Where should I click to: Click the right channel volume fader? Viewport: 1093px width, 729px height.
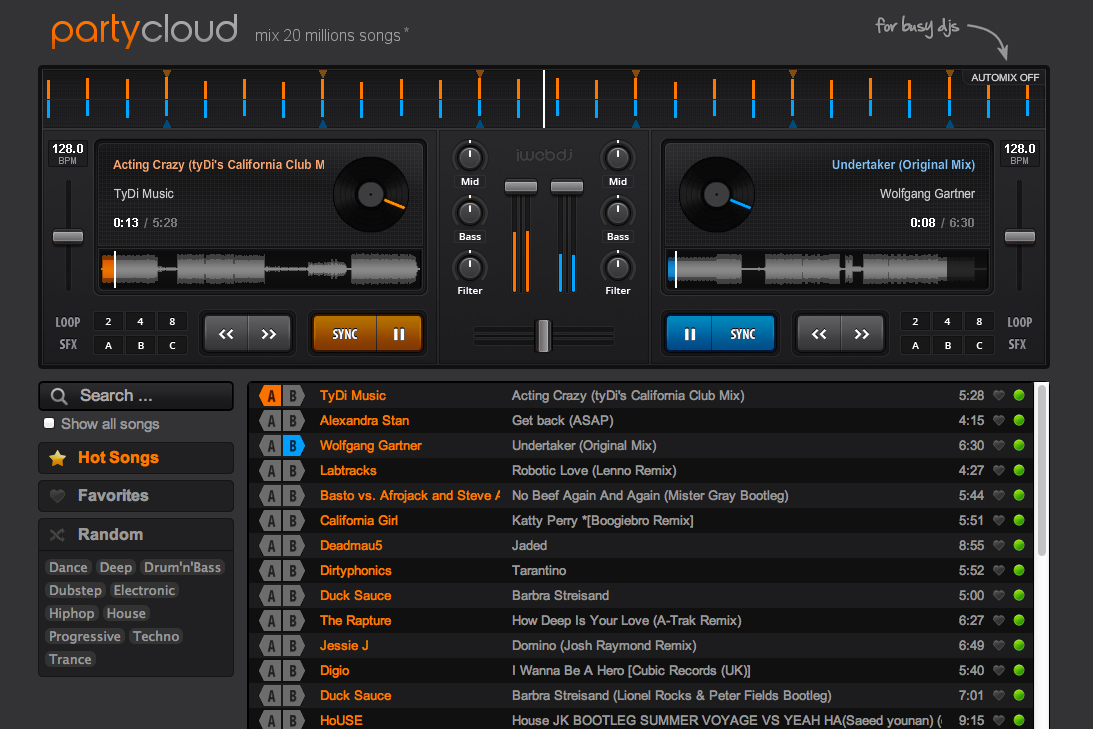tap(567, 186)
